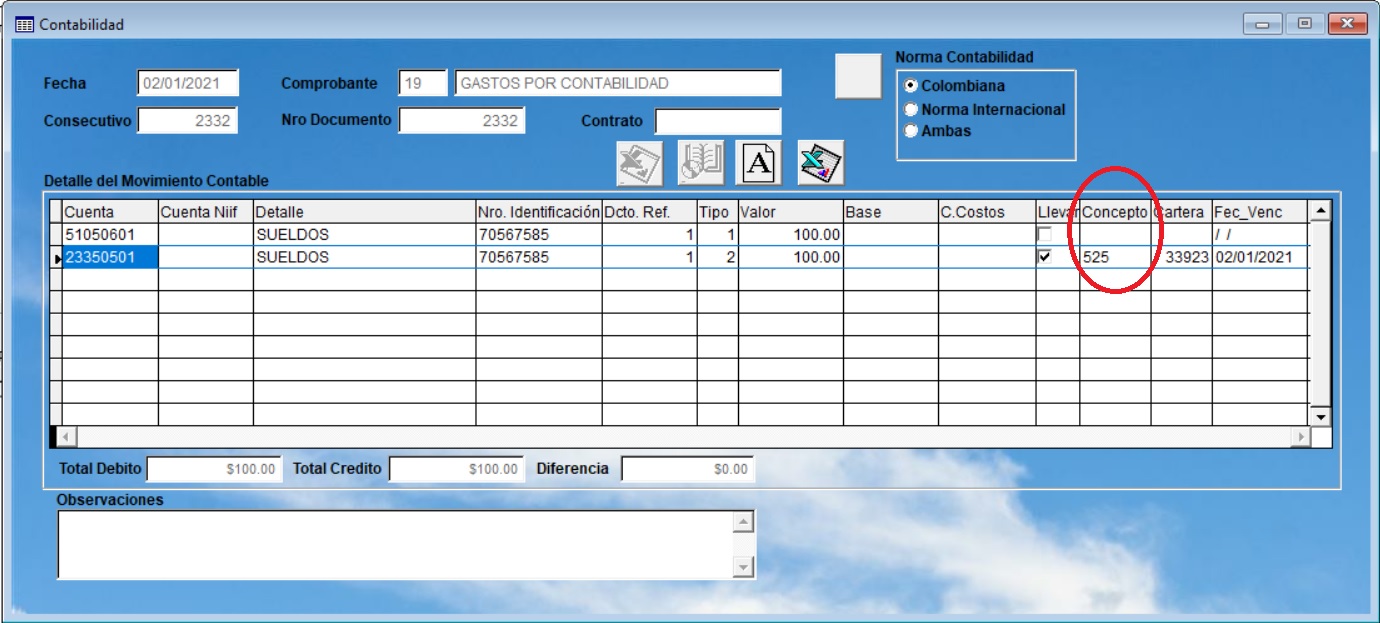Click the Cuenta column header
Viewport: 1380px width, 623px height.
coord(110,212)
